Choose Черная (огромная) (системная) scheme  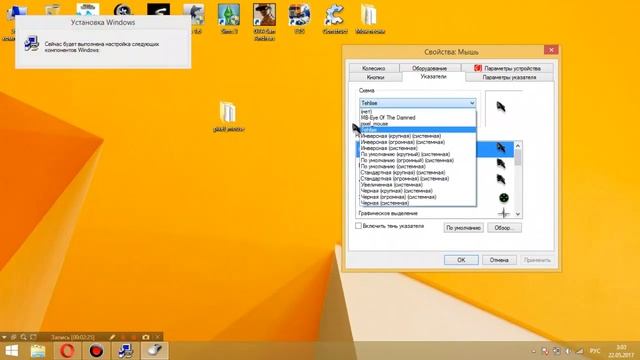click(x=418, y=197)
